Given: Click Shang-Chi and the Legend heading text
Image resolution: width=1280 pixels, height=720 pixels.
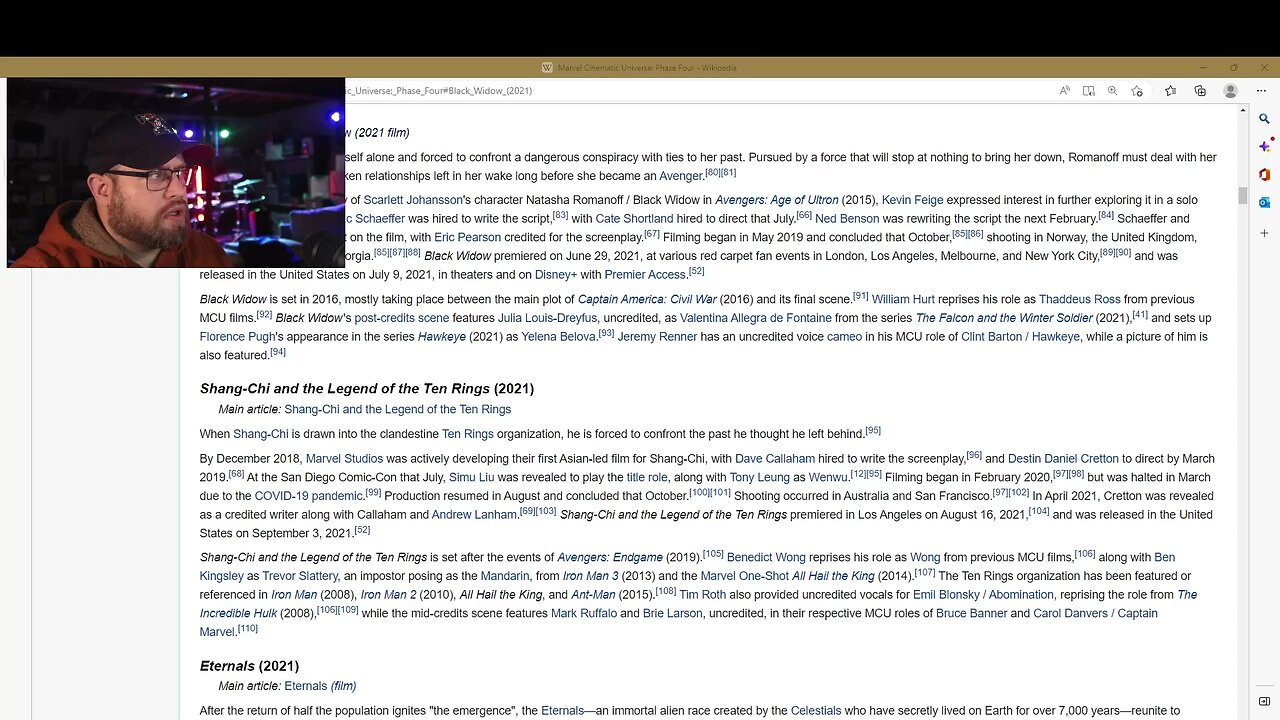Looking at the screenshot, I should (367, 389).
